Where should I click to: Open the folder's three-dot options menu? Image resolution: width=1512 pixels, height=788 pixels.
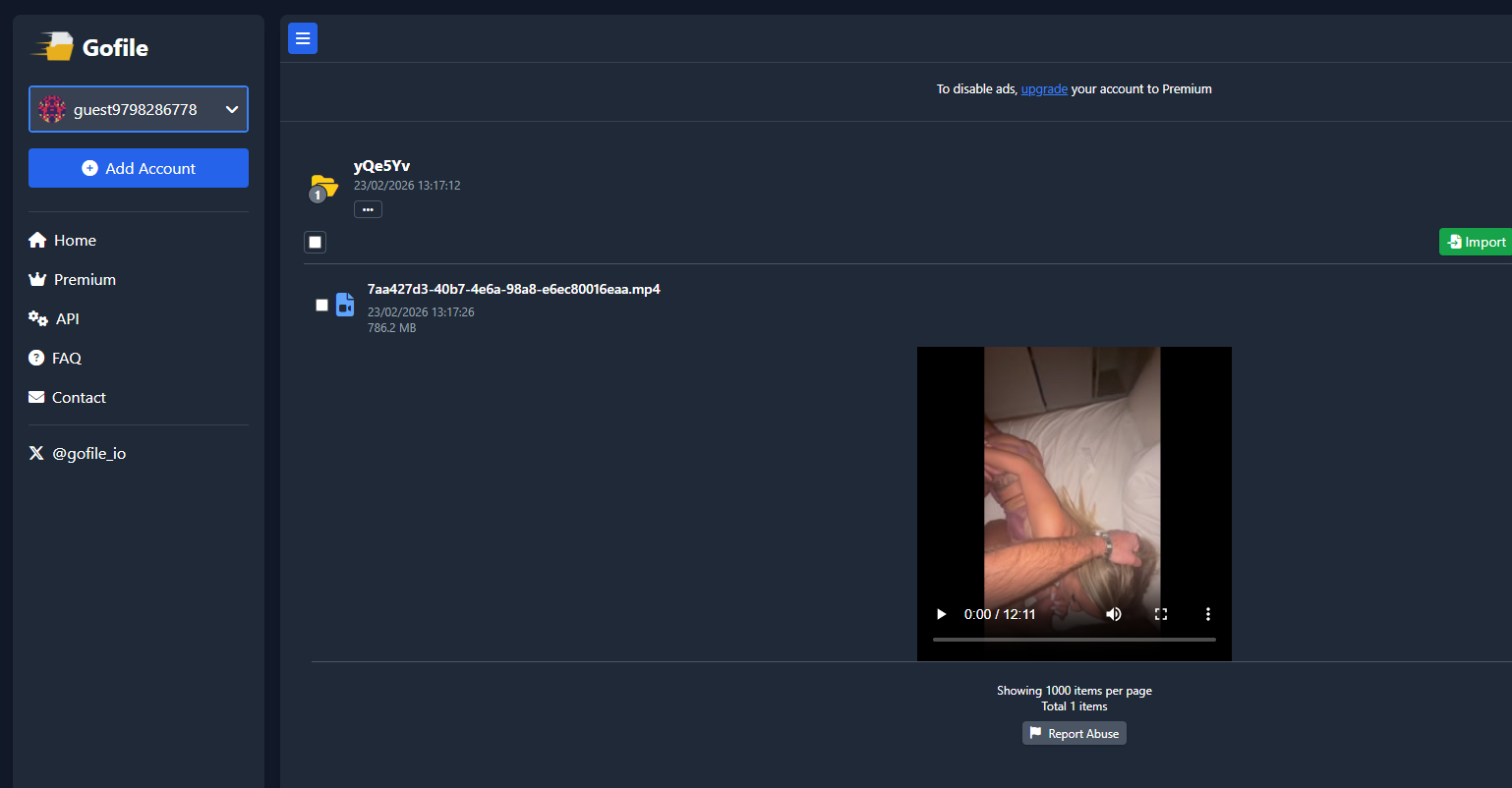(368, 209)
